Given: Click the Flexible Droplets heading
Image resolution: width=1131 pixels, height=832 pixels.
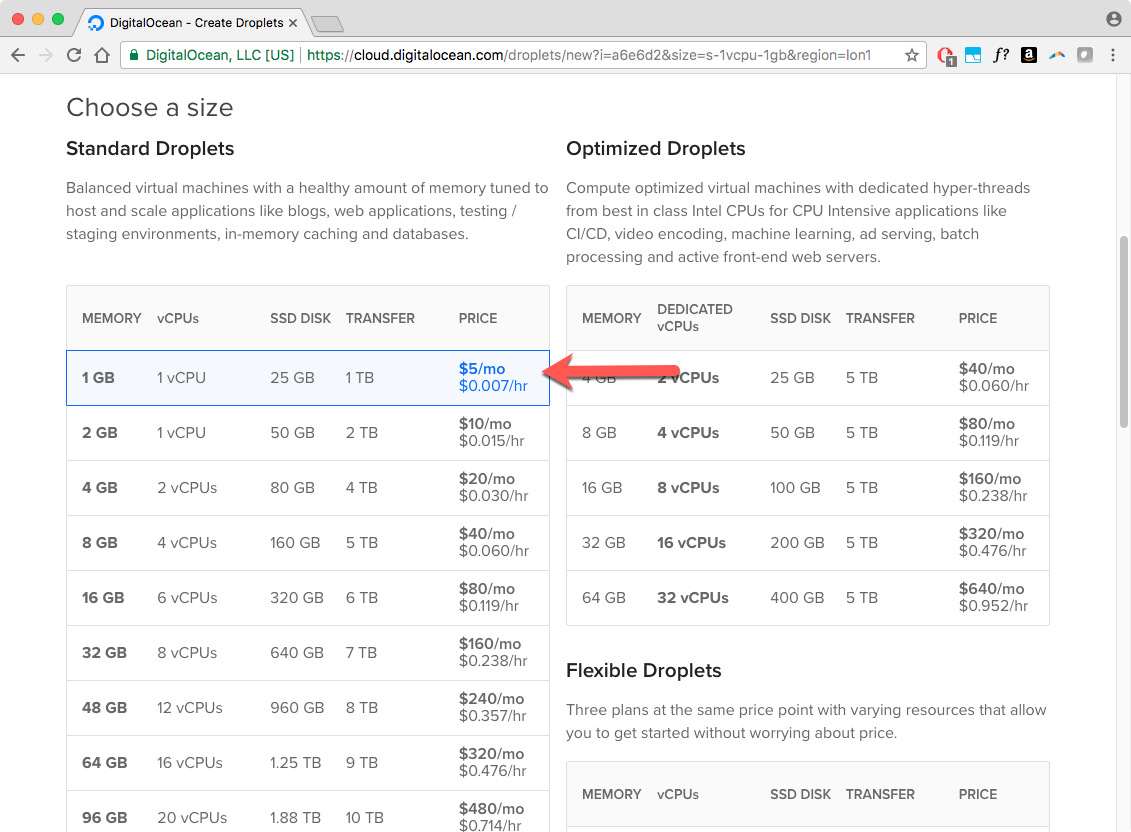Looking at the screenshot, I should 643,670.
